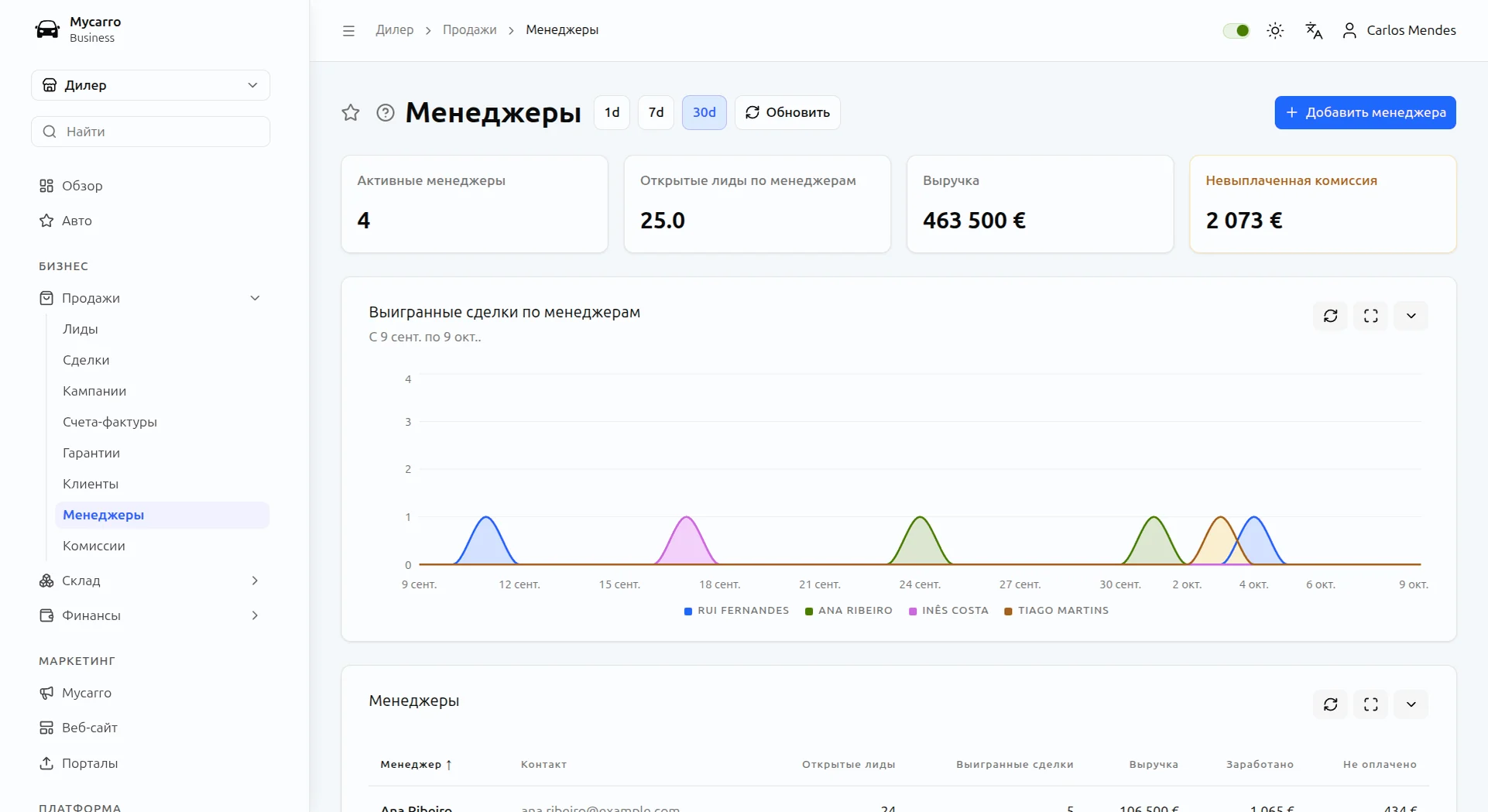Go to Лиды in sales menu
Viewport: 1488px width, 812px height.
point(162,329)
